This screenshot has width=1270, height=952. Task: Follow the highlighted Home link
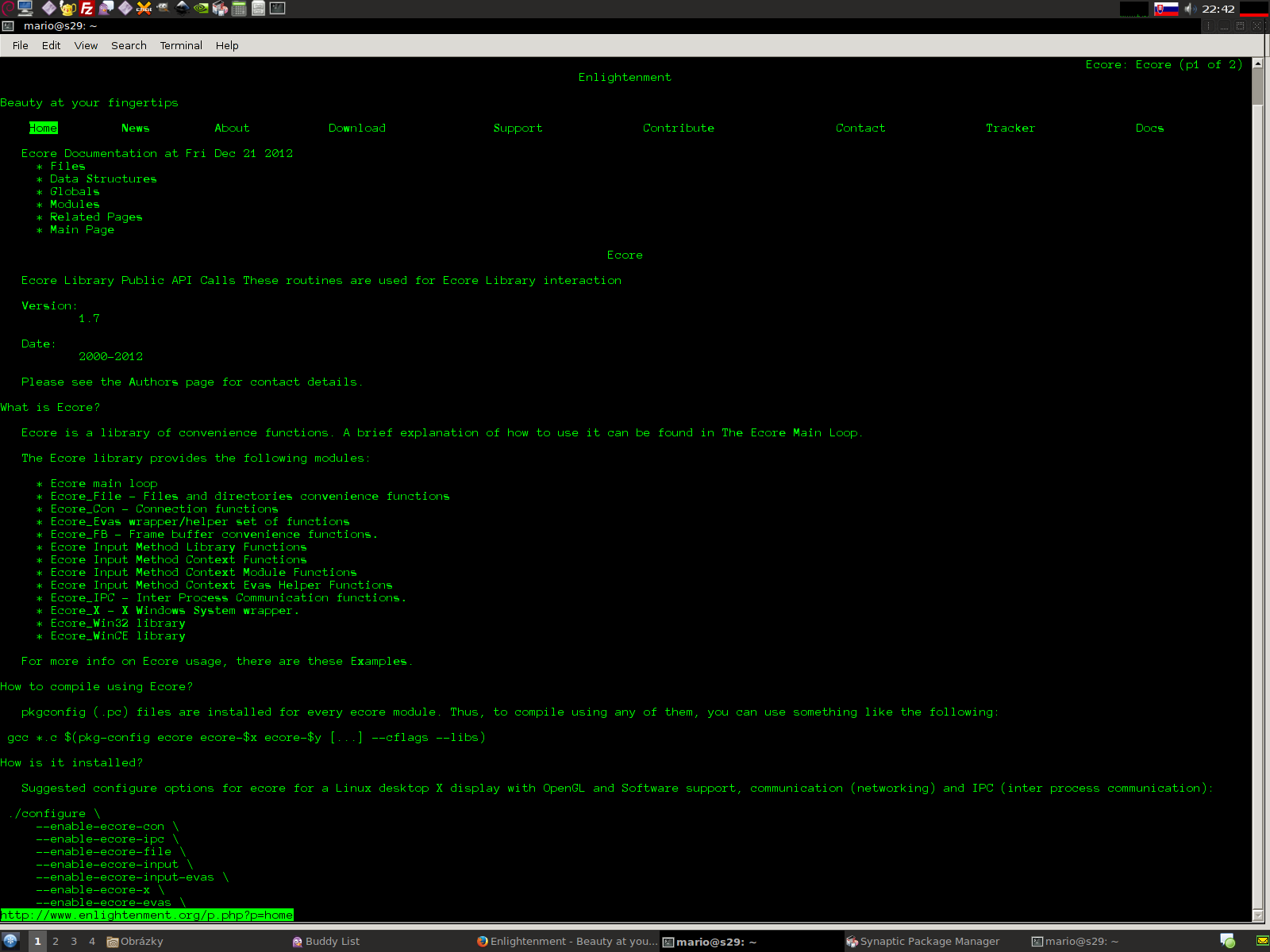[x=43, y=128]
